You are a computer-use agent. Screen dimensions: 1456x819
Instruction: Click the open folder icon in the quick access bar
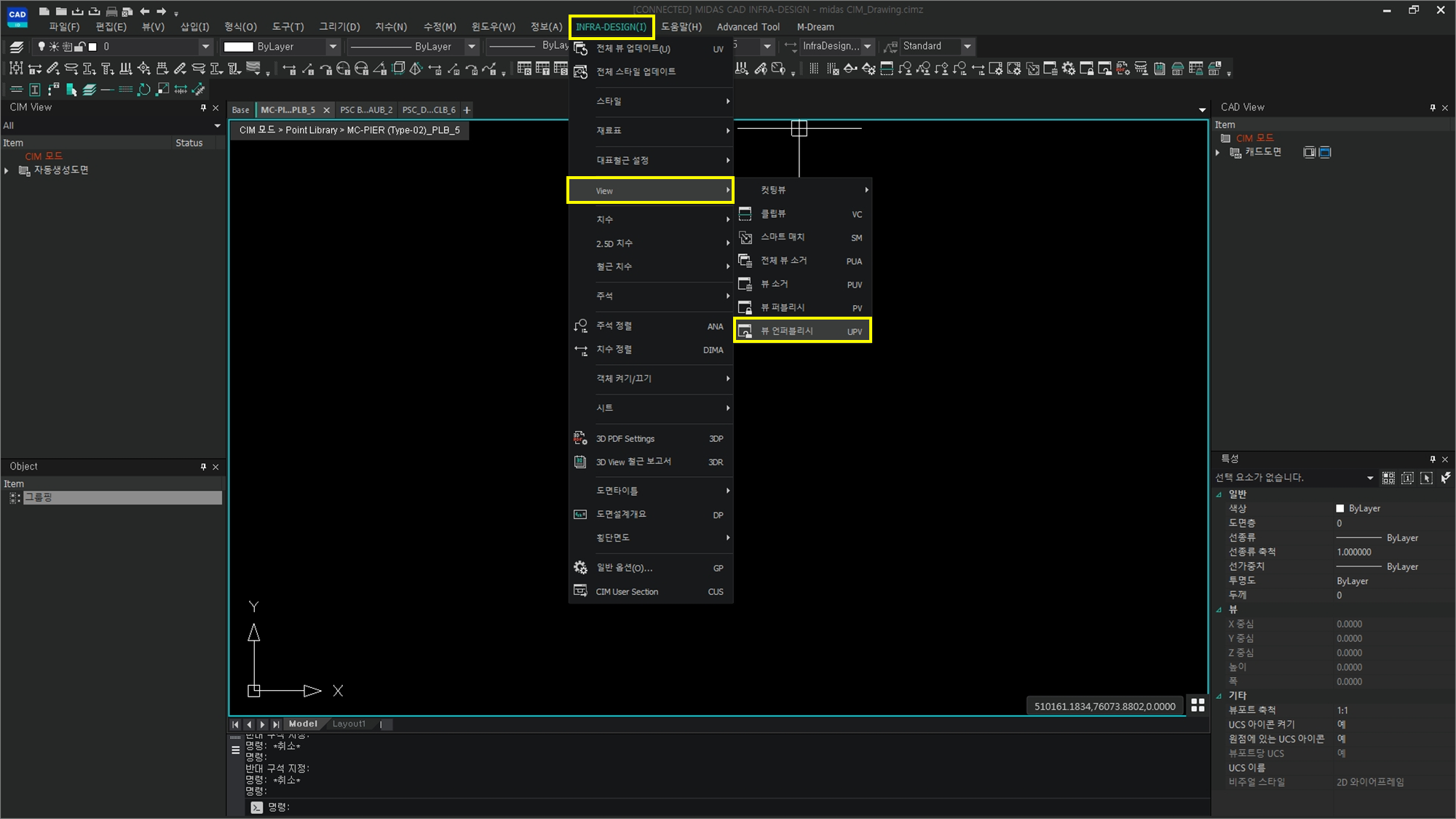click(x=61, y=11)
